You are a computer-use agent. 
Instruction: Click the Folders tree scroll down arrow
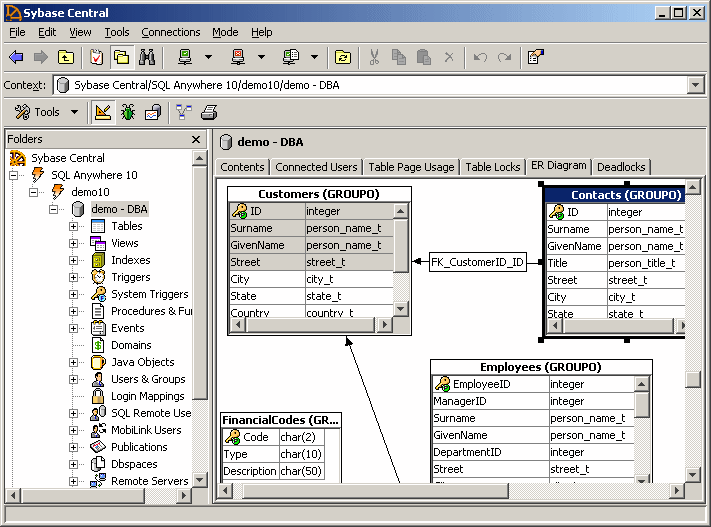(200, 479)
